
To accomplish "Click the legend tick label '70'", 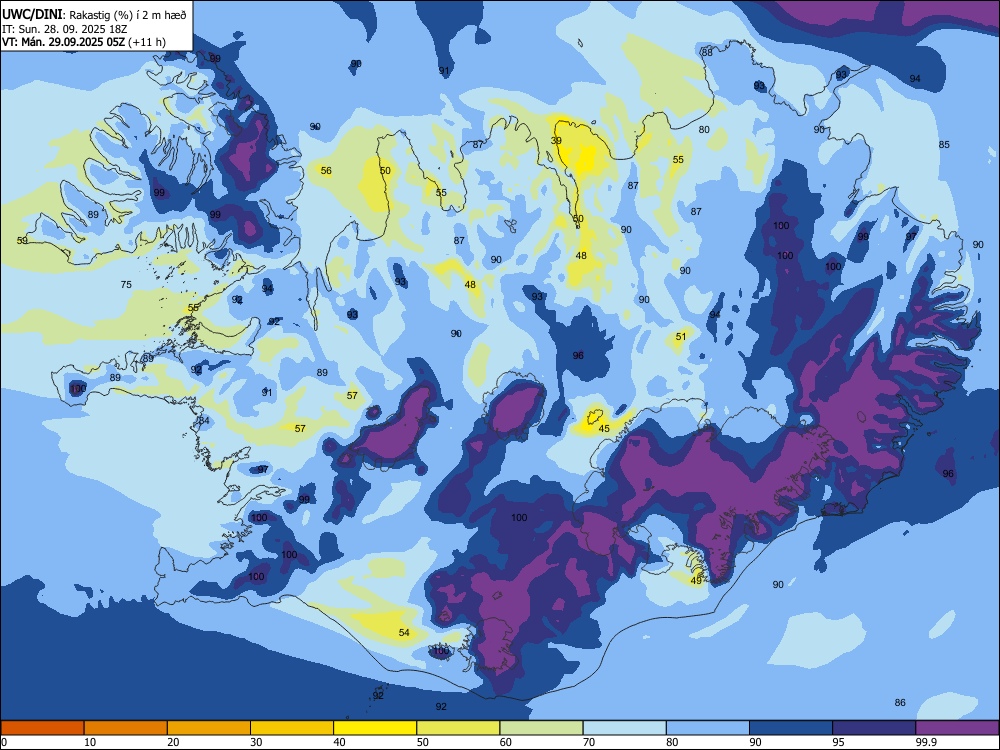I will click(x=589, y=742).
